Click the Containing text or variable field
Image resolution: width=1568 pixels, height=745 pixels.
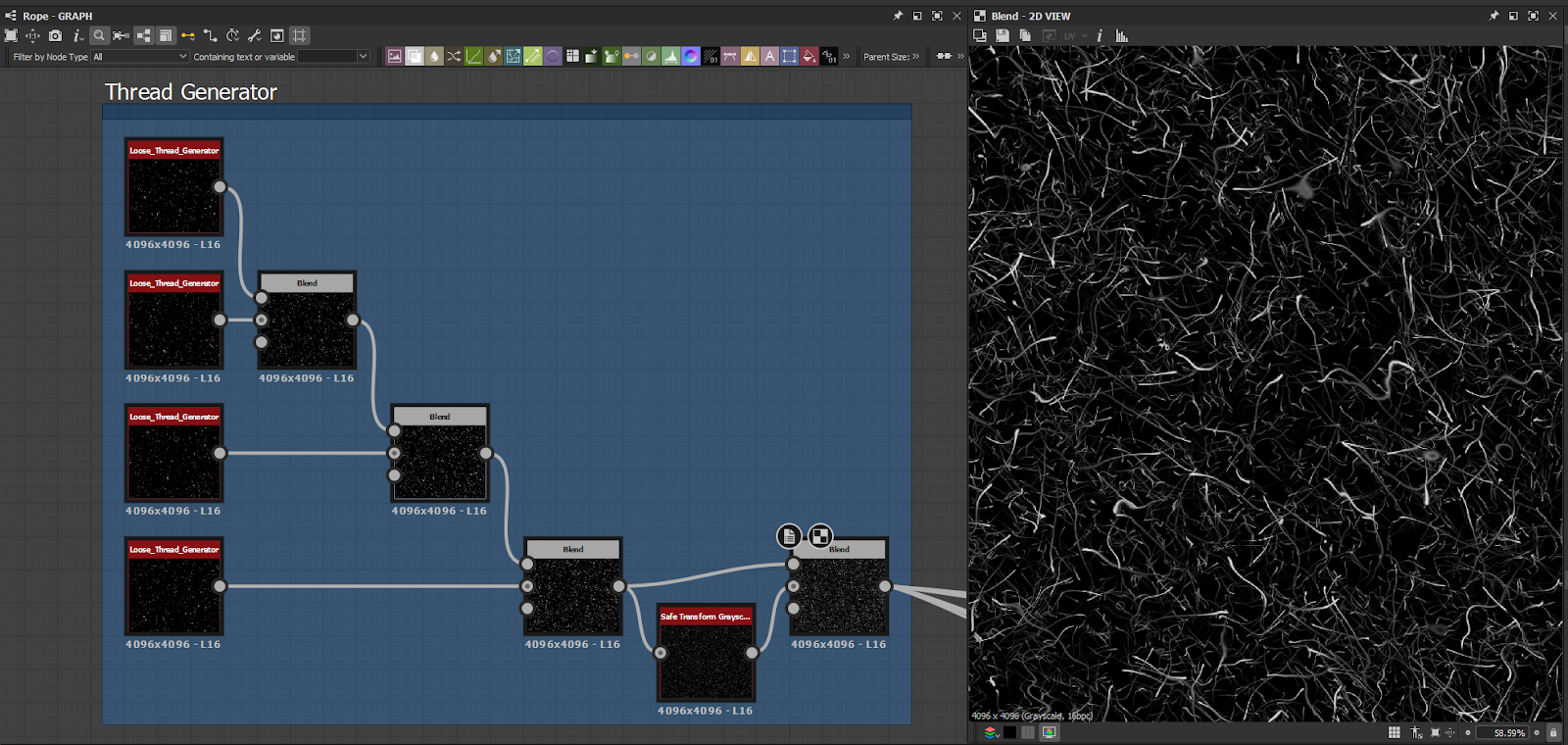pos(327,57)
